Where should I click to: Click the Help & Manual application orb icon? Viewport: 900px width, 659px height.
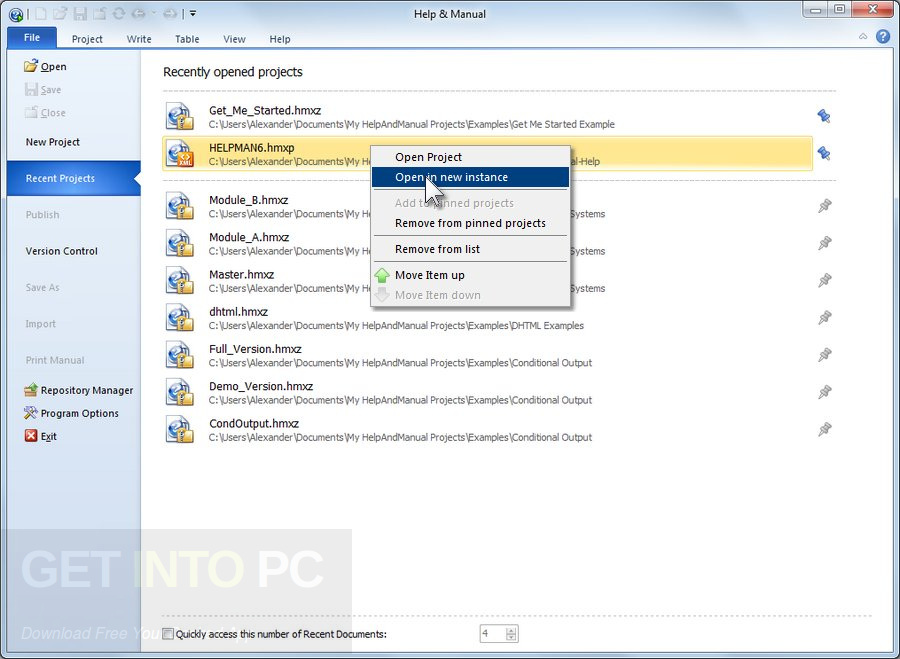(x=16, y=14)
